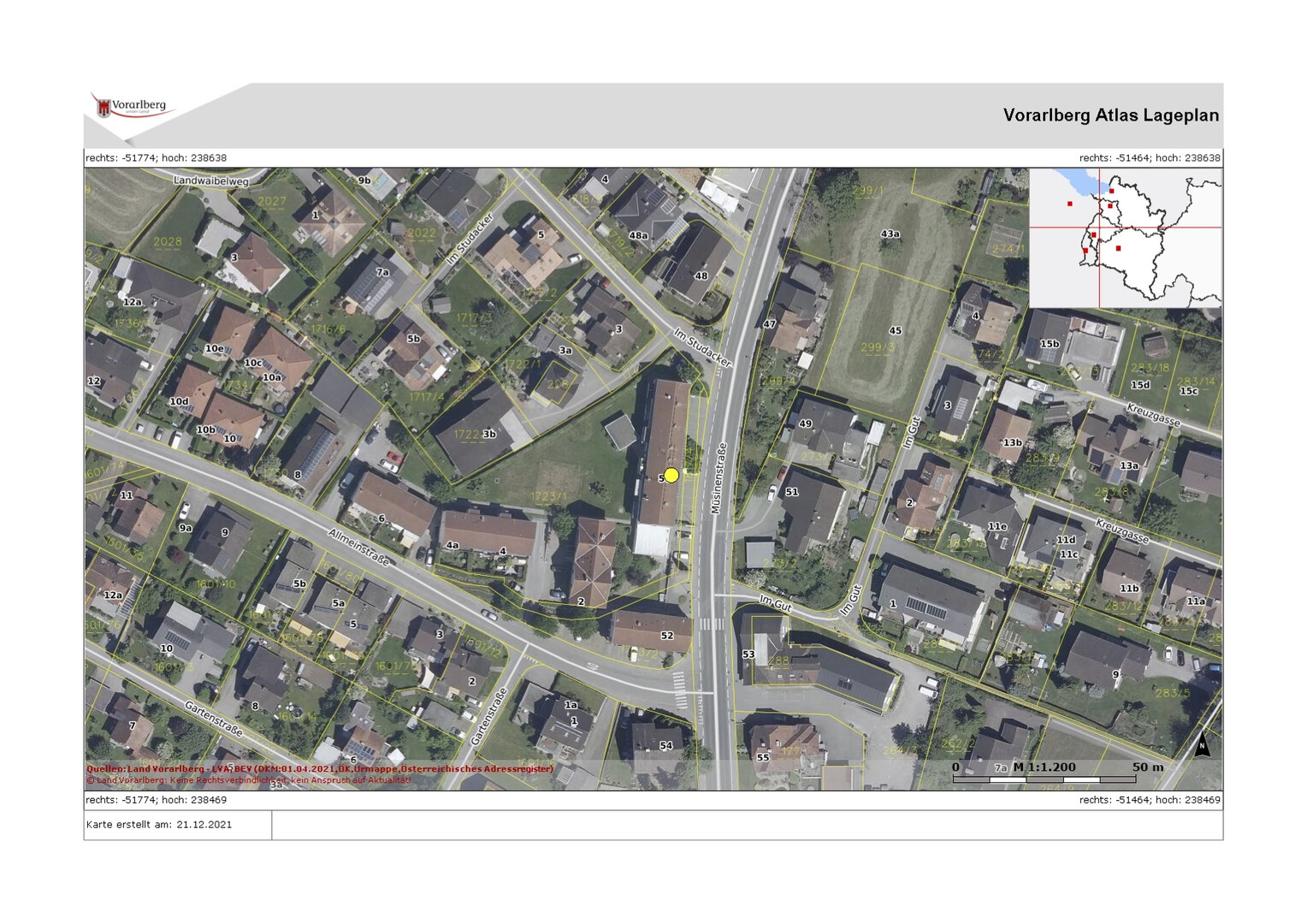Select the Almeinstraße street label
This screenshot has width=1307, height=924.
[x=359, y=548]
